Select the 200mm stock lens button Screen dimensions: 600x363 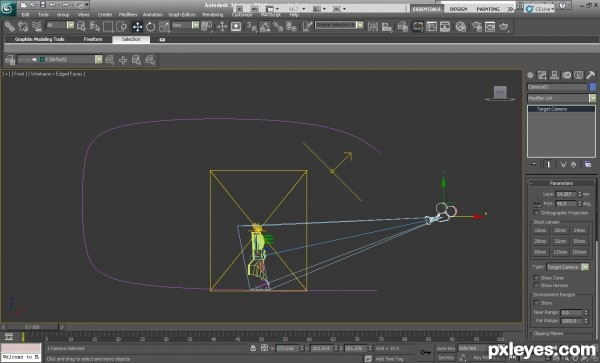click(579, 252)
